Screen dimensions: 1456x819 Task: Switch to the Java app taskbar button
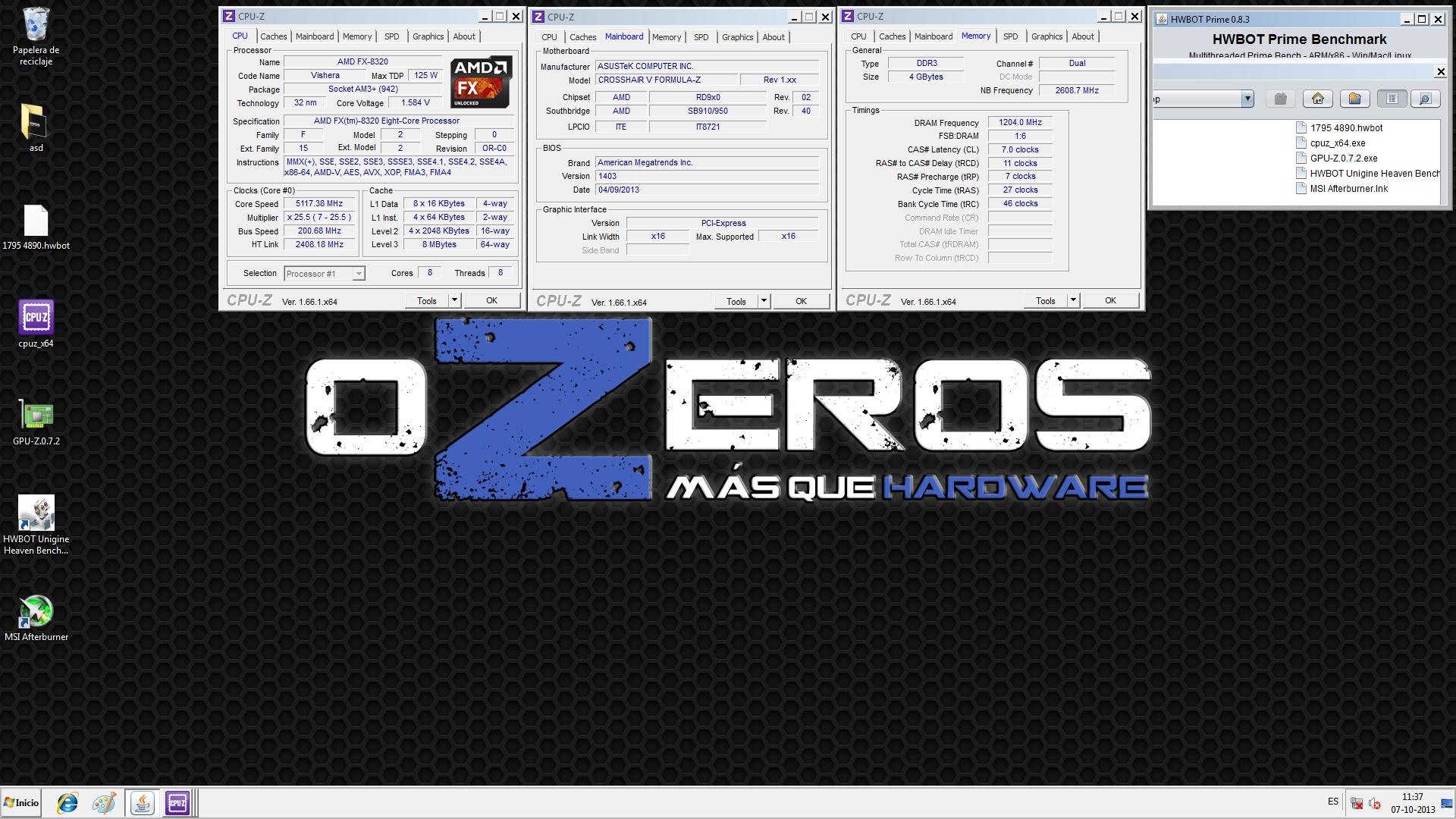[x=142, y=802]
